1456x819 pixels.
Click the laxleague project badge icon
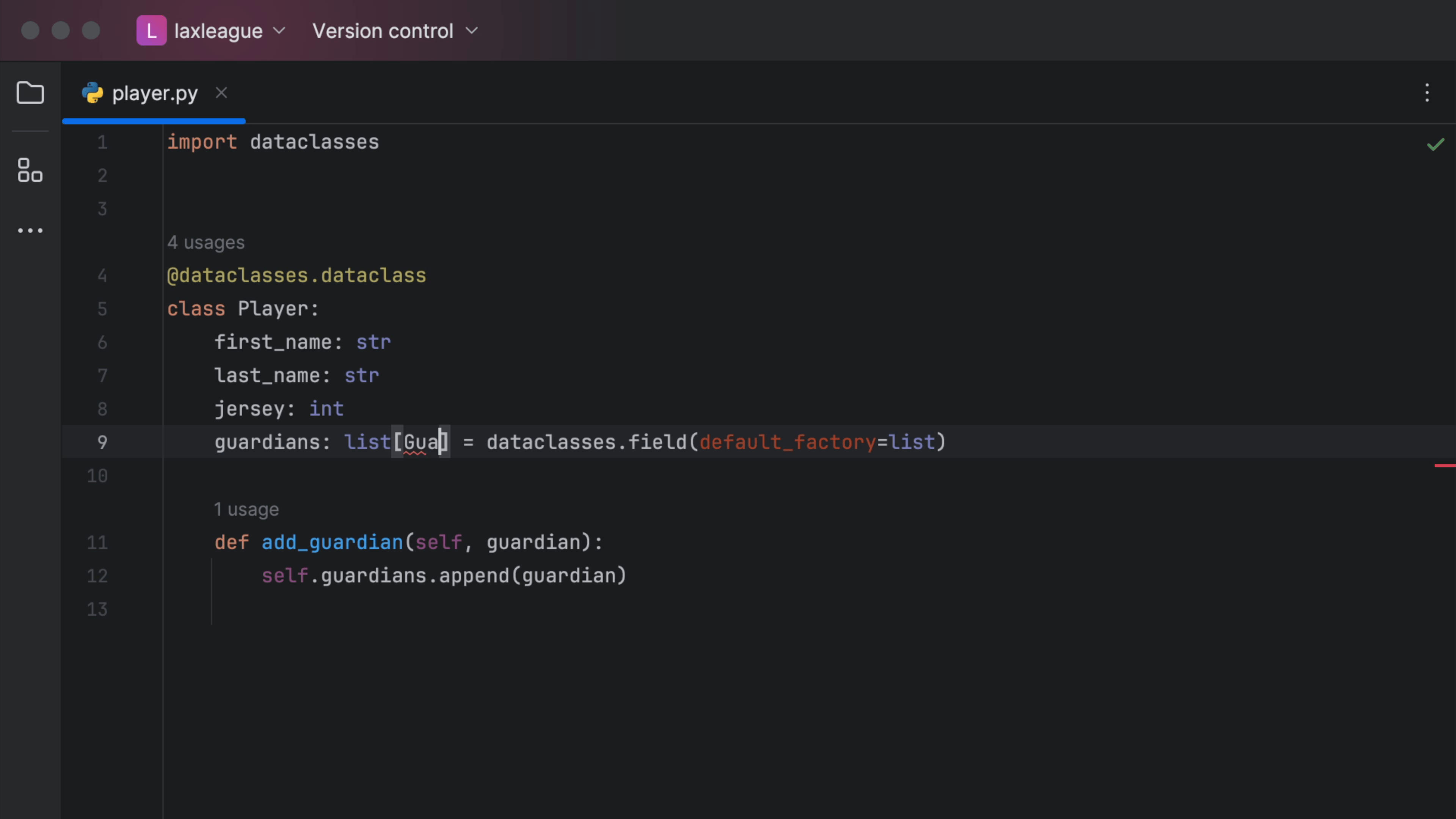tap(151, 30)
